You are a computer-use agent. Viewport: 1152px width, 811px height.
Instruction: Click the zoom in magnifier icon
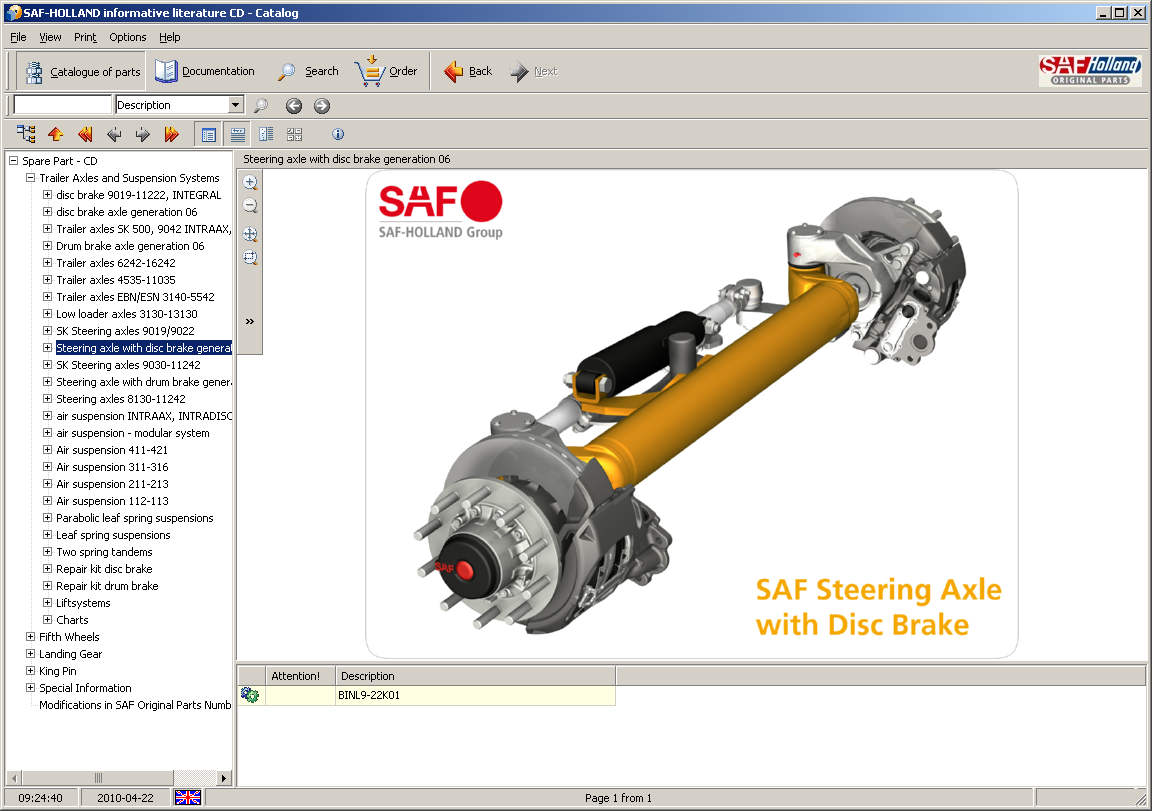pyautogui.click(x=250, y=182)
